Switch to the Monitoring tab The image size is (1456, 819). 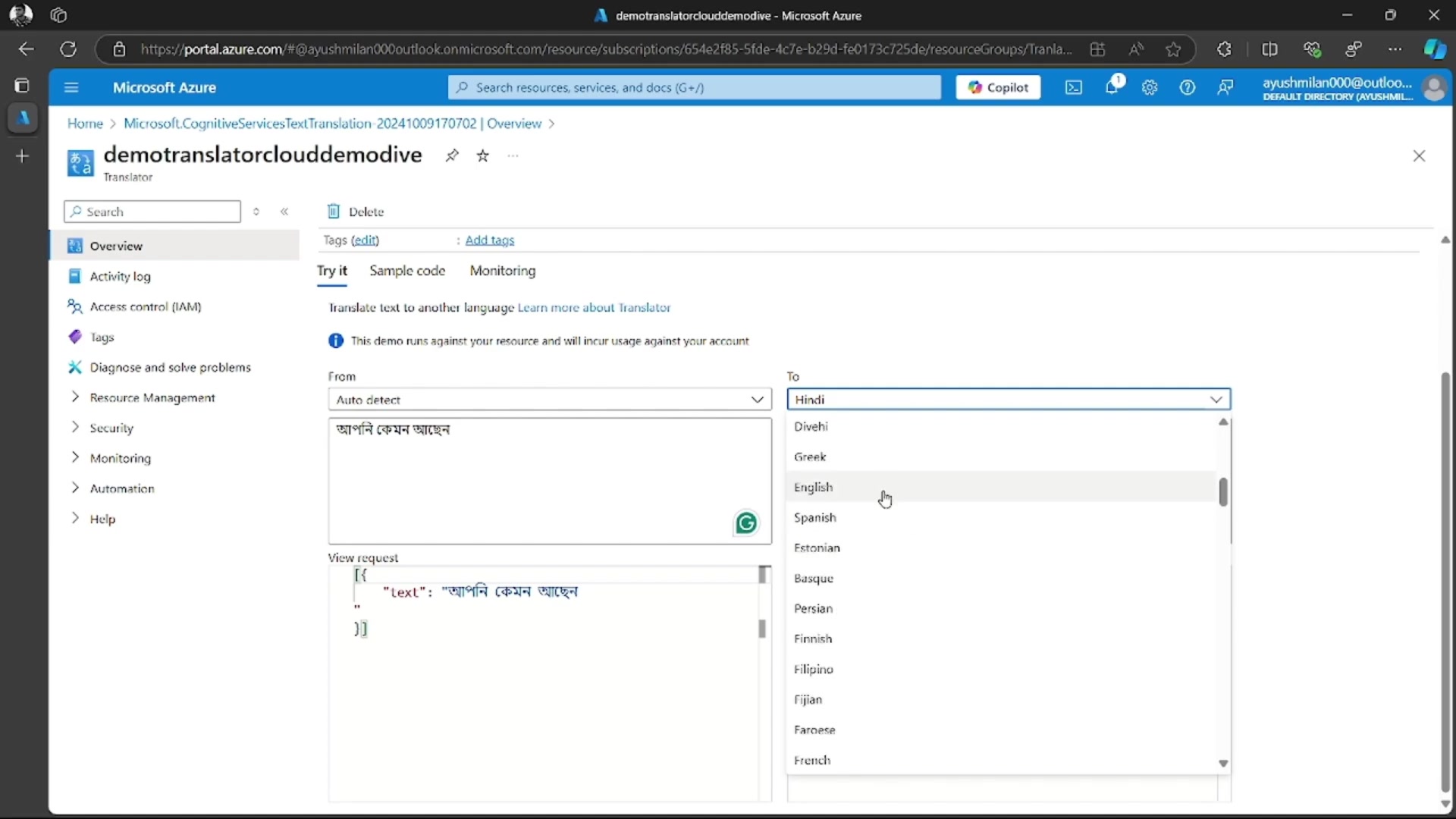click(x=503, y=271)
